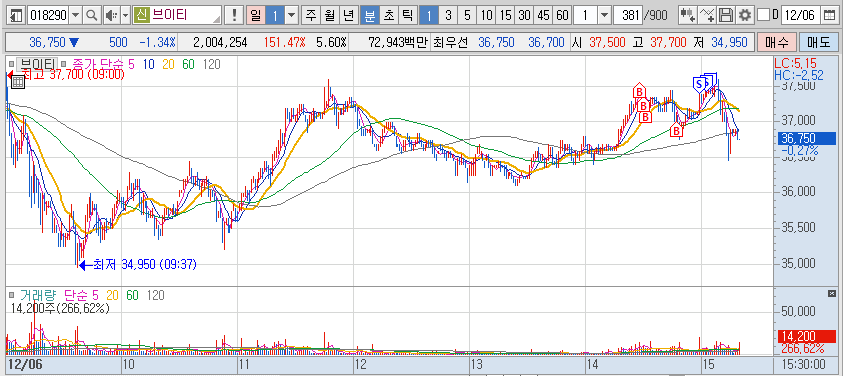The image size is (843, 376).
Task: Expand the dropdown beside 일 1
Action: [291, 15]
